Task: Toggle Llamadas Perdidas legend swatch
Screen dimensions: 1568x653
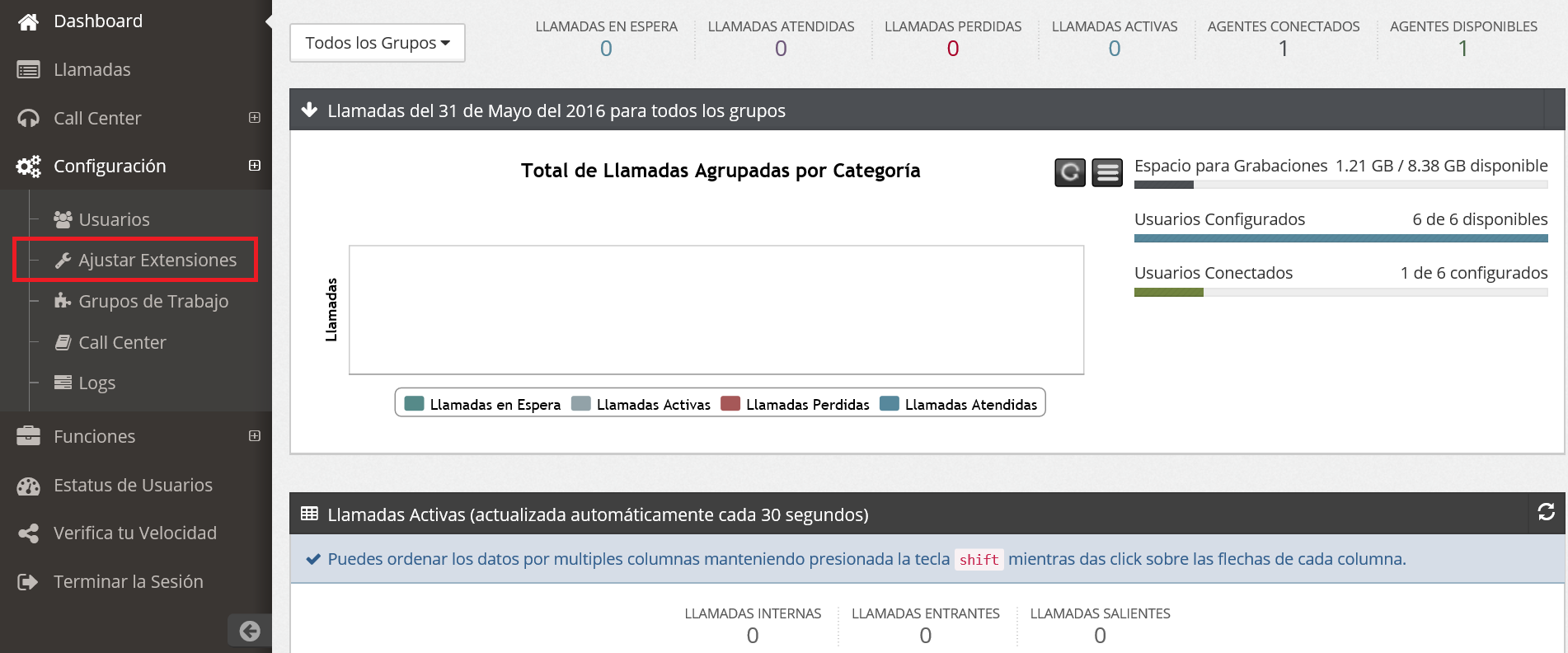Action: [730, 403]
